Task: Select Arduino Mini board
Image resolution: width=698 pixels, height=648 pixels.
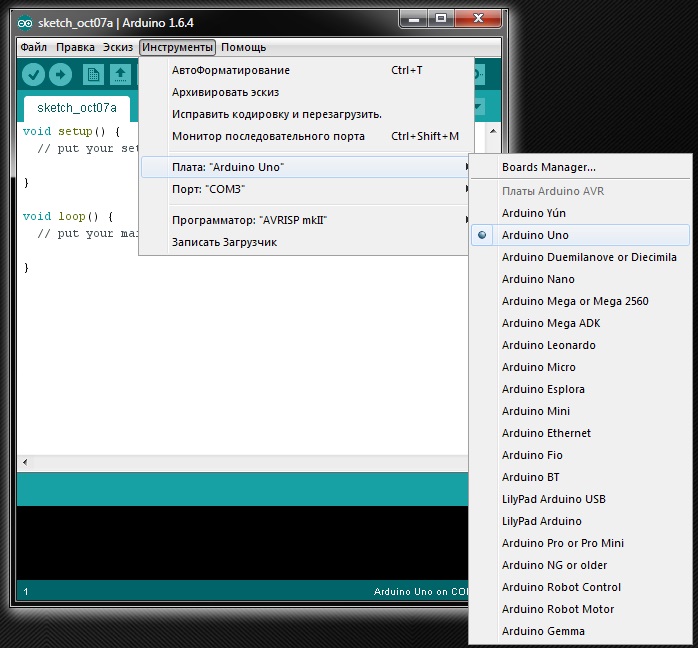Action: (580, 411)
